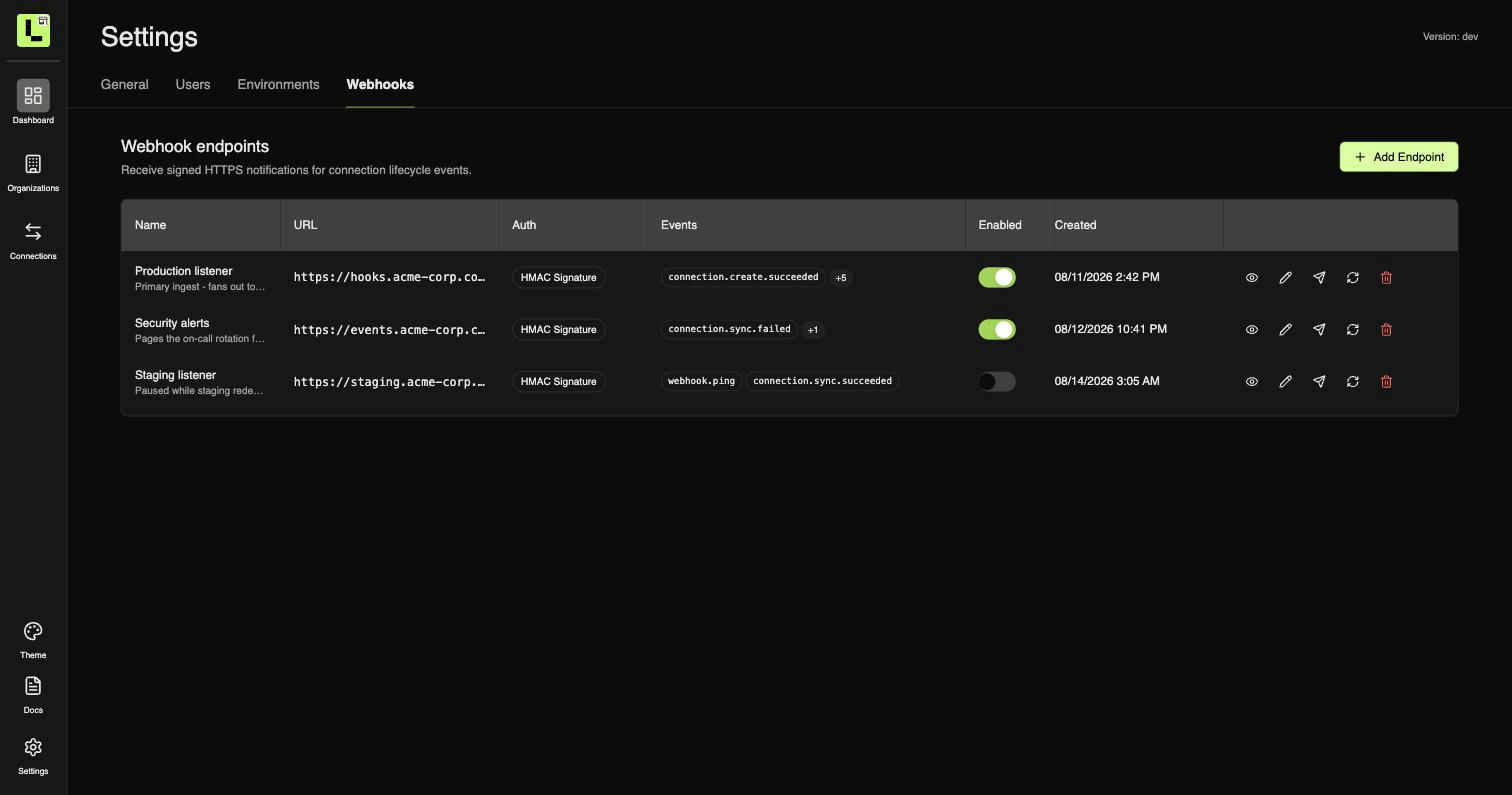Switch to the Environments tab

click(x=278, y=85)
